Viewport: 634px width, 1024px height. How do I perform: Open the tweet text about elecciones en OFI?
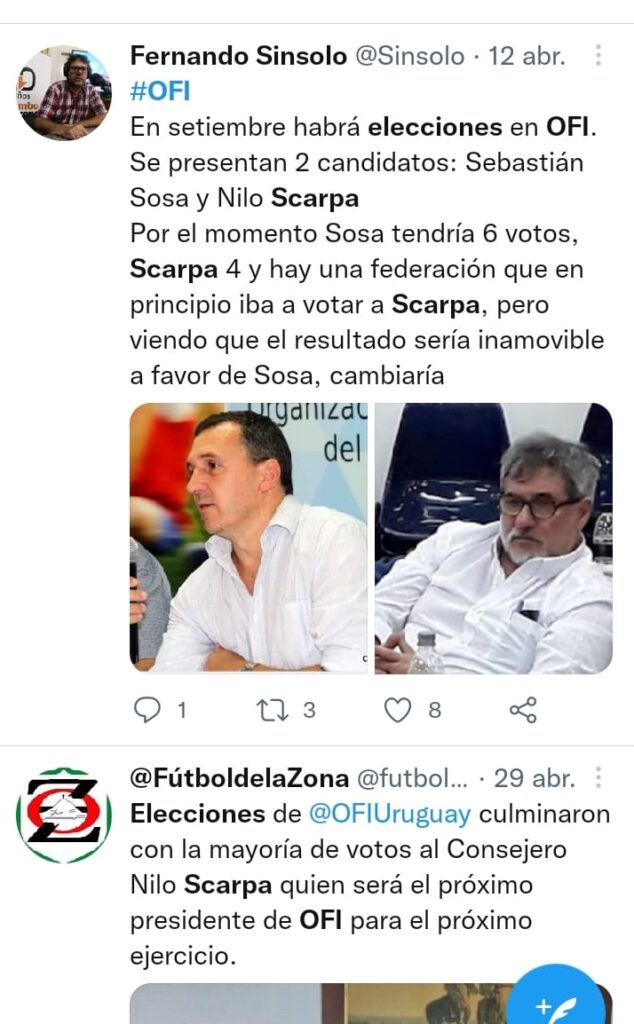[367, 251]
